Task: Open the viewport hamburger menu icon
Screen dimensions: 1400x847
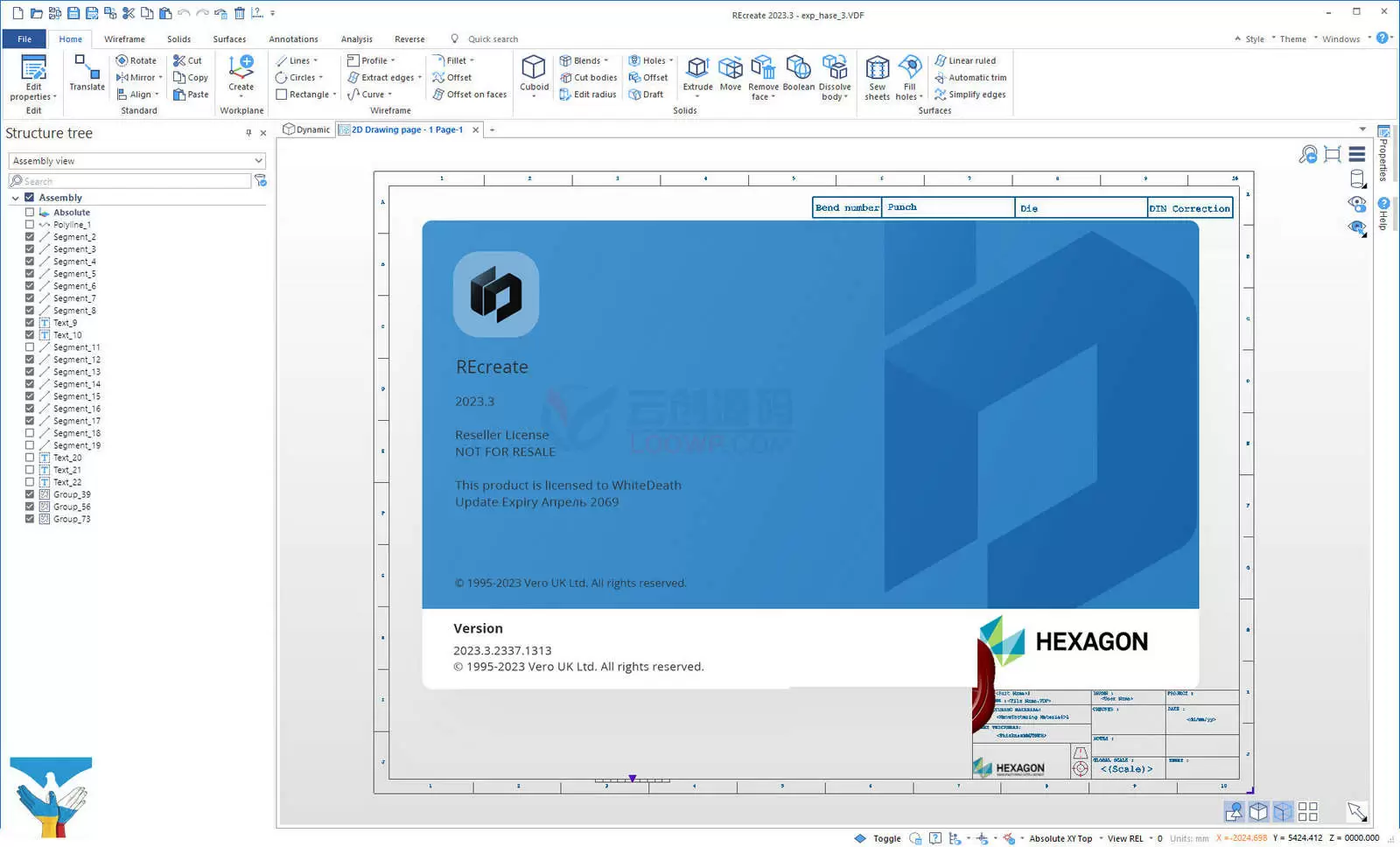Action: tap(1357, 154)
